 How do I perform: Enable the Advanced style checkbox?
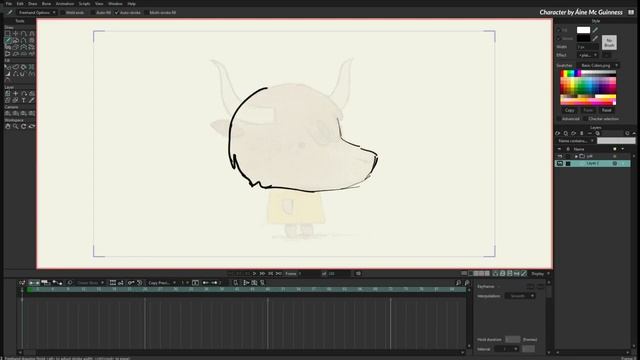coord(559,119)
